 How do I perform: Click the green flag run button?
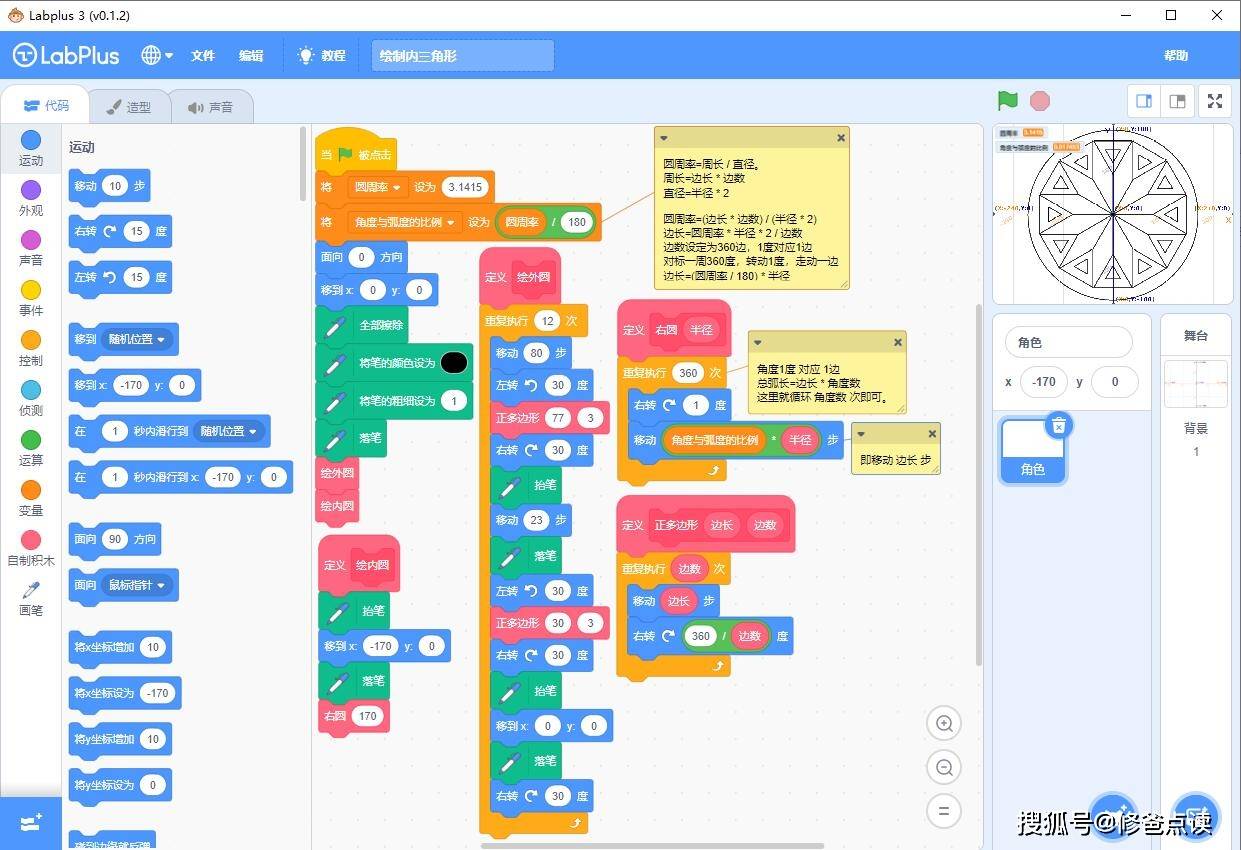point(1007,101)
